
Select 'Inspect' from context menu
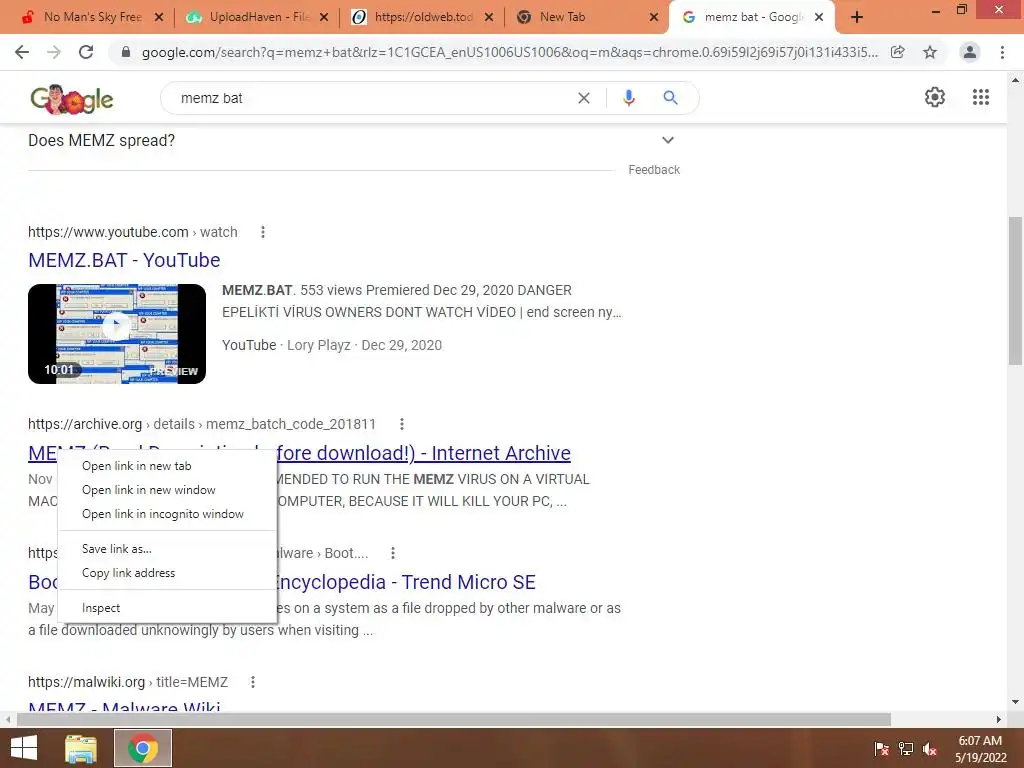(167, 609)
